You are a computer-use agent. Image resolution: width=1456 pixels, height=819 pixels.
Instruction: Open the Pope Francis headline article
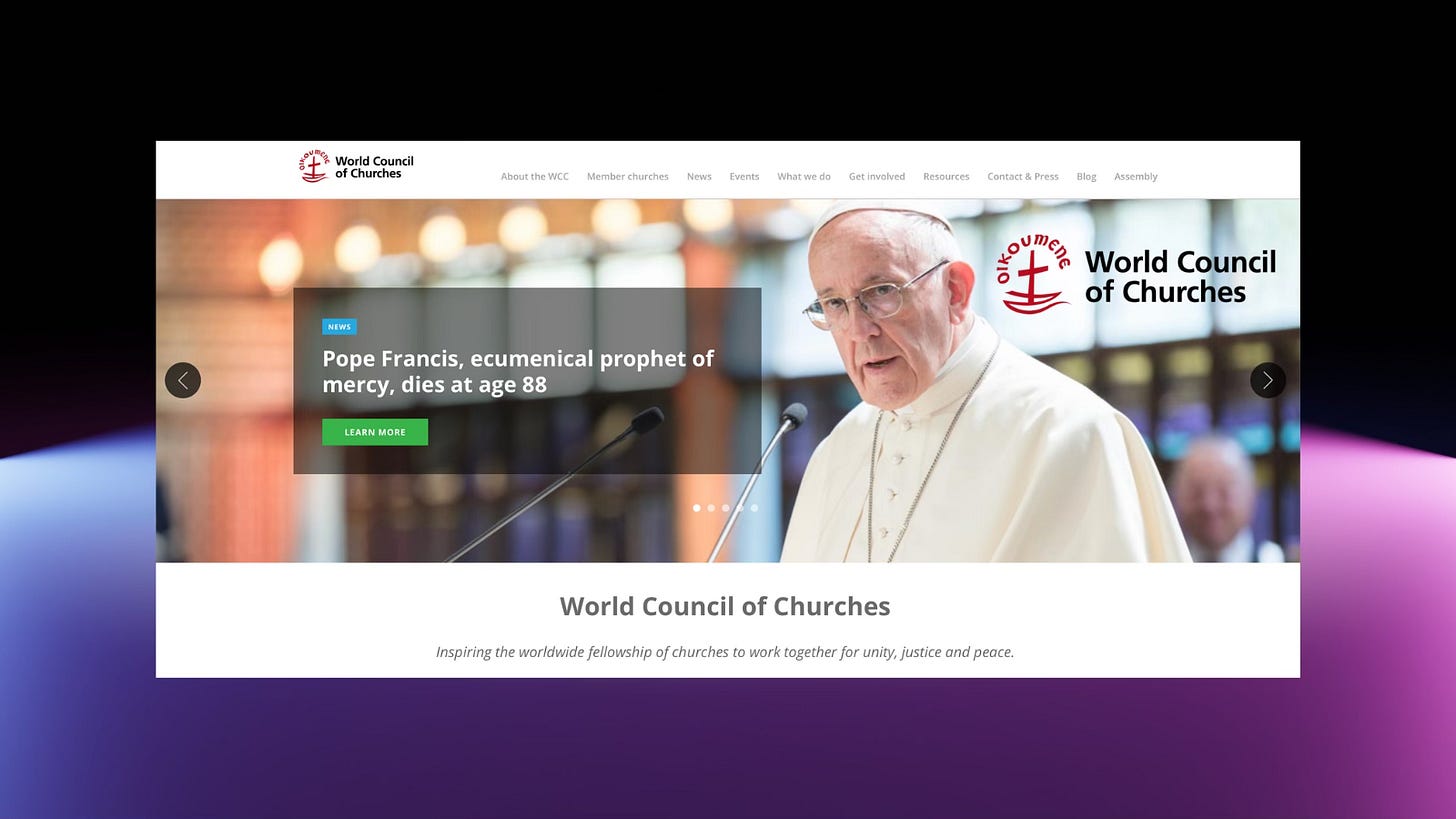point(518,371)
